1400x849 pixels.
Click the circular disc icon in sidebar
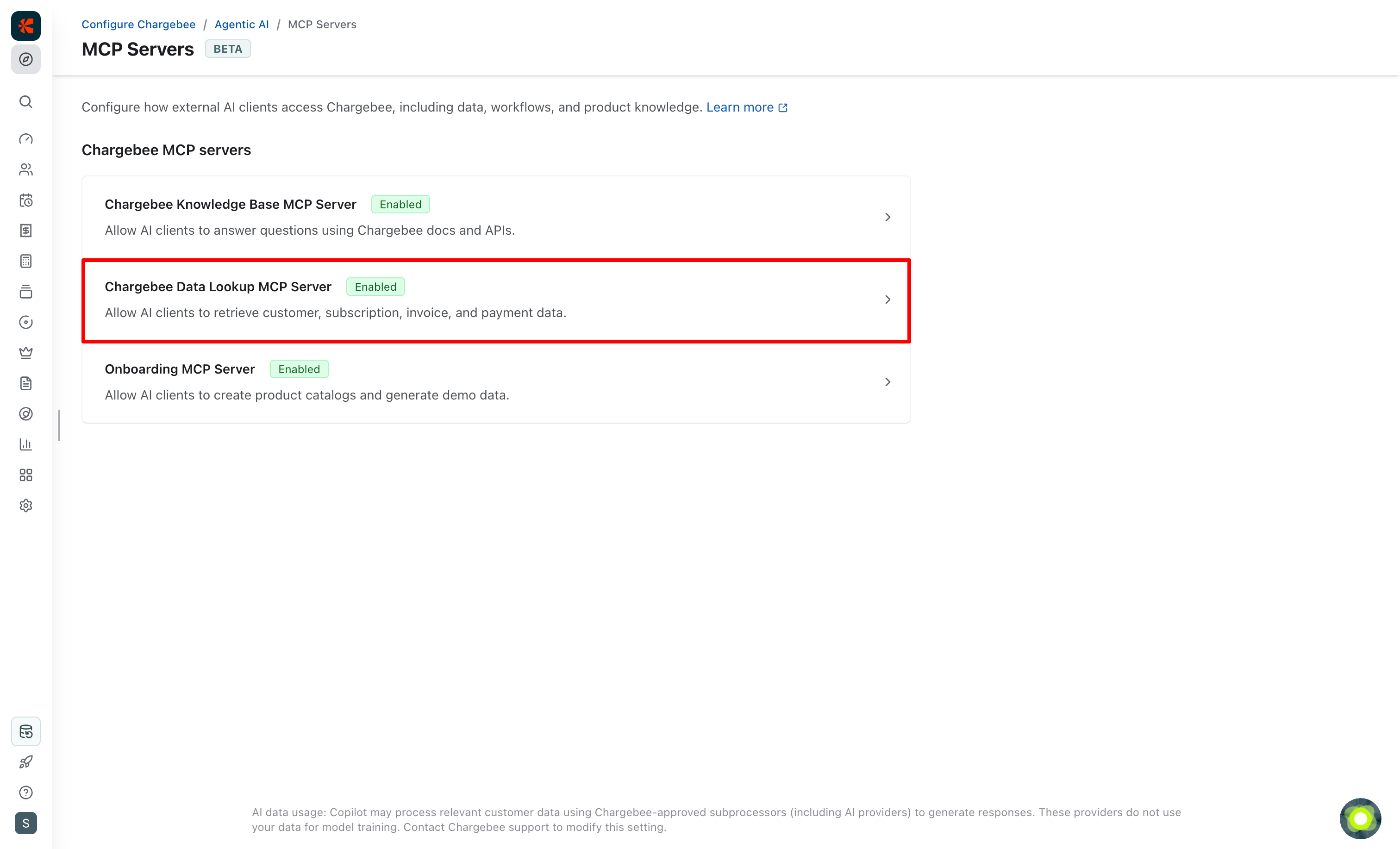[x=25, y=322]
